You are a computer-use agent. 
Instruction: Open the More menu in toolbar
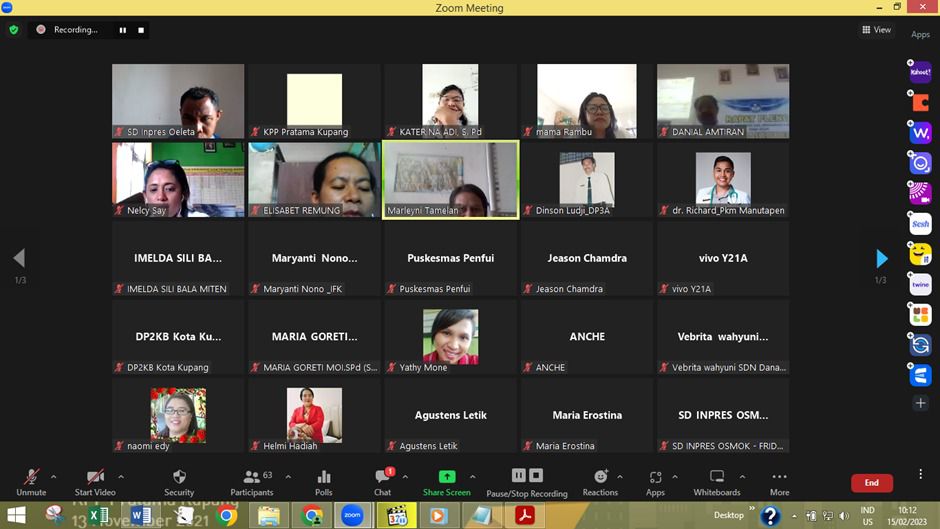pyautogui.click(x=779, y=482)
